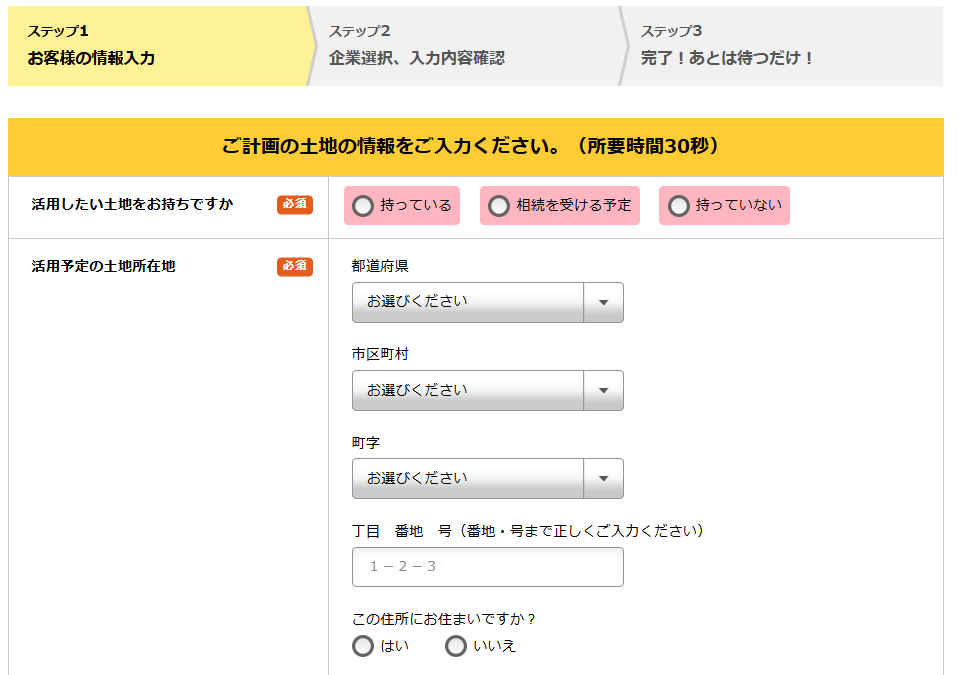Switch to the ステップ3 完了 step

coord(780,46)
